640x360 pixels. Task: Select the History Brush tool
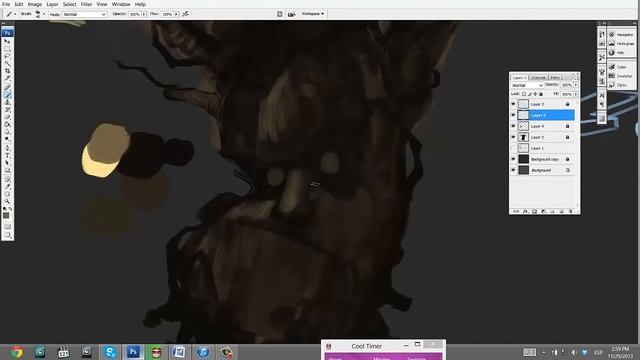click(x=7, y=109)
